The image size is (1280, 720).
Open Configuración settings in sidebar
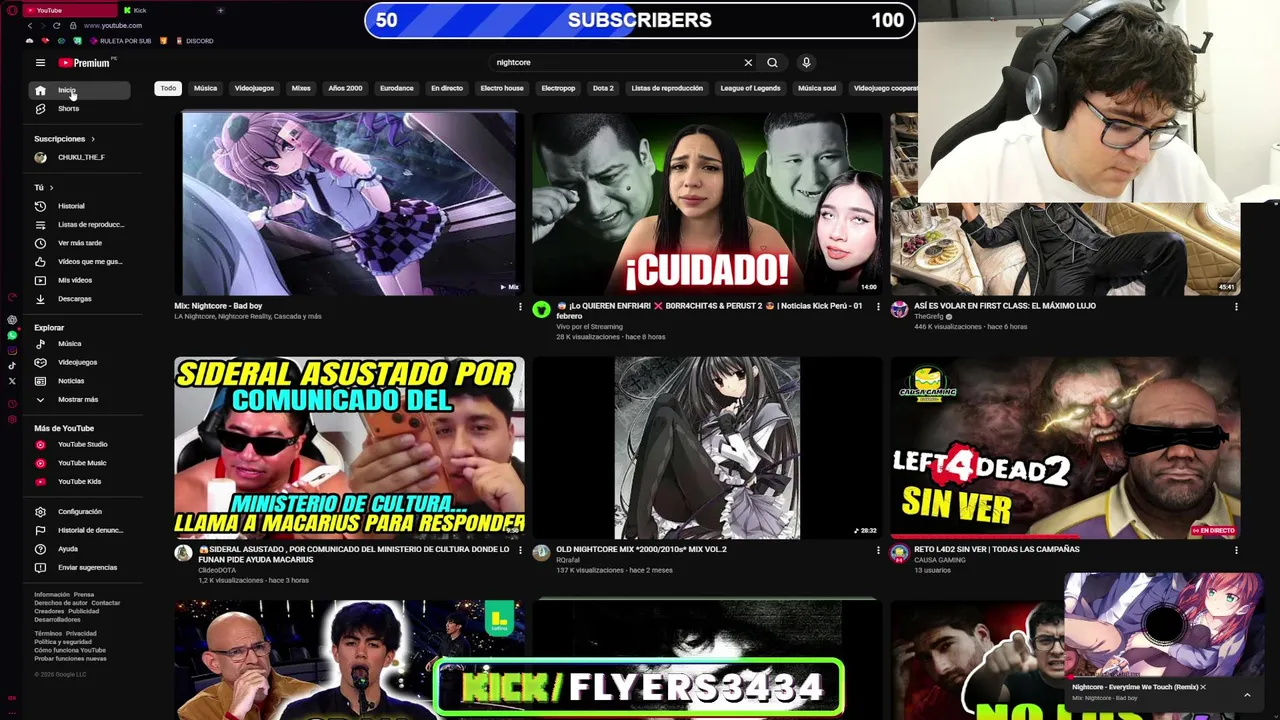[80, 512]
